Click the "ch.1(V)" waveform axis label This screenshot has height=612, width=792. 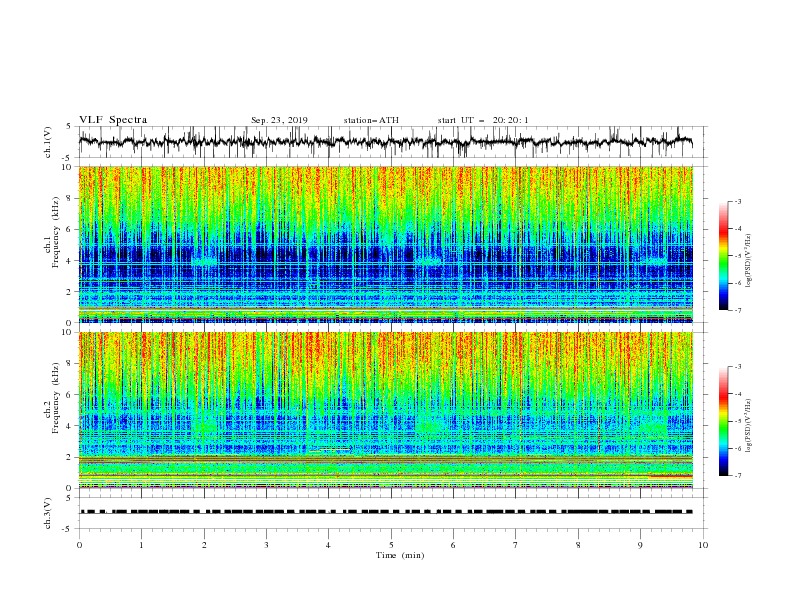(x=48, y=142)
